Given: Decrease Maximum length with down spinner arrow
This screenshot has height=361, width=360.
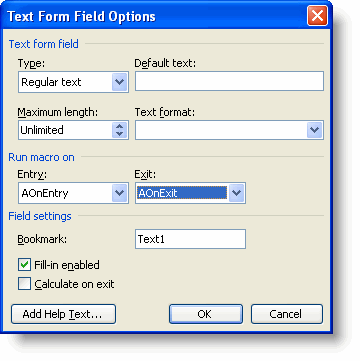Looking at the screenshot, I should (x=120, y=134).
